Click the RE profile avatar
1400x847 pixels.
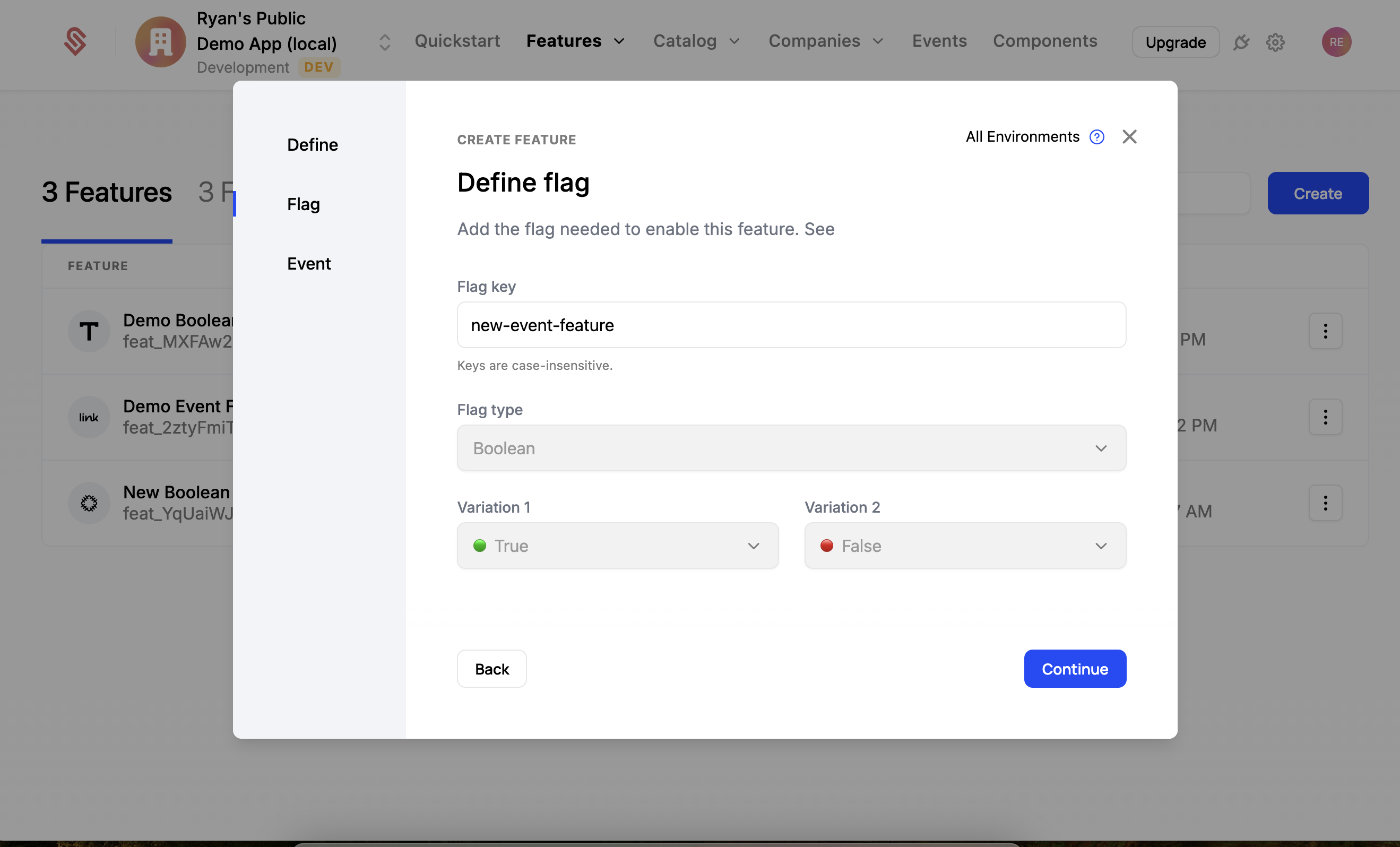[1336, 41]
